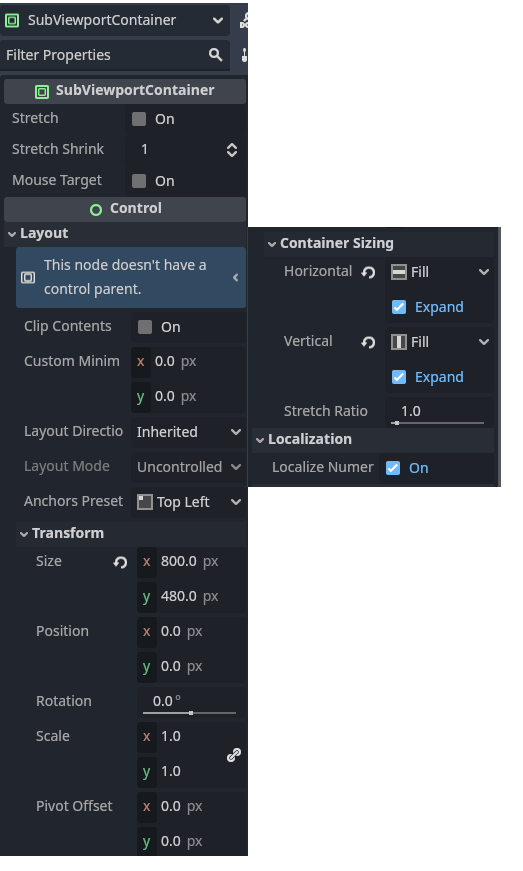The image size is (523, 871).
Task: Reset the Size property with revert icon
Action: point(120,562)
